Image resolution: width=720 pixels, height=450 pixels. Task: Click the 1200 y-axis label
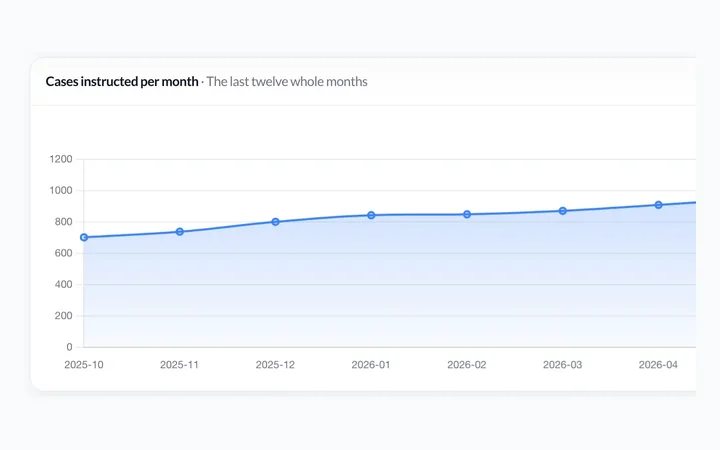[x=61, y=159]
